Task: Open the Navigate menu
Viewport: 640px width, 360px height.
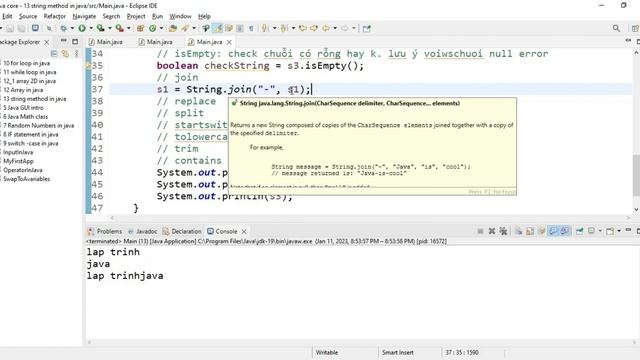Action: pyautogui.click(x=84, y=16)
